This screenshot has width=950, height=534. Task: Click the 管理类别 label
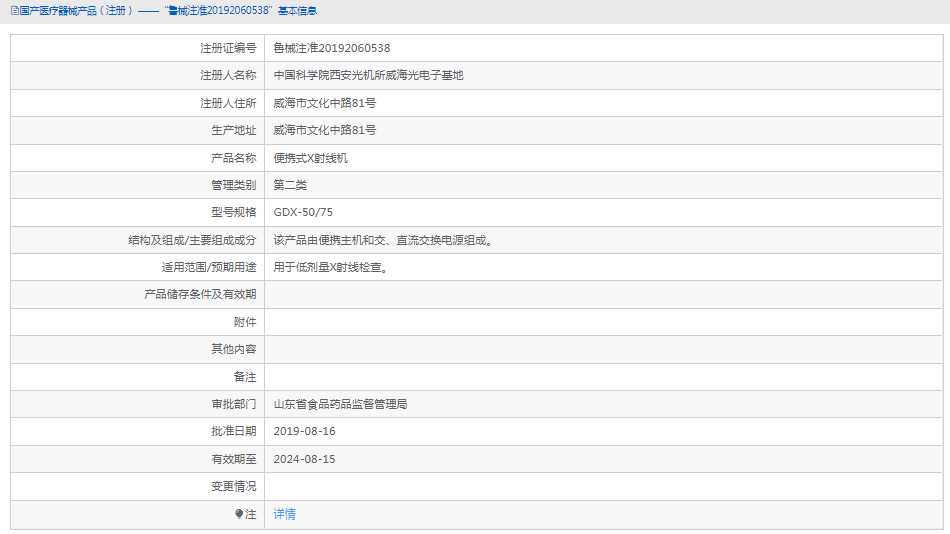pyautogui.click(x=234, y=185)
